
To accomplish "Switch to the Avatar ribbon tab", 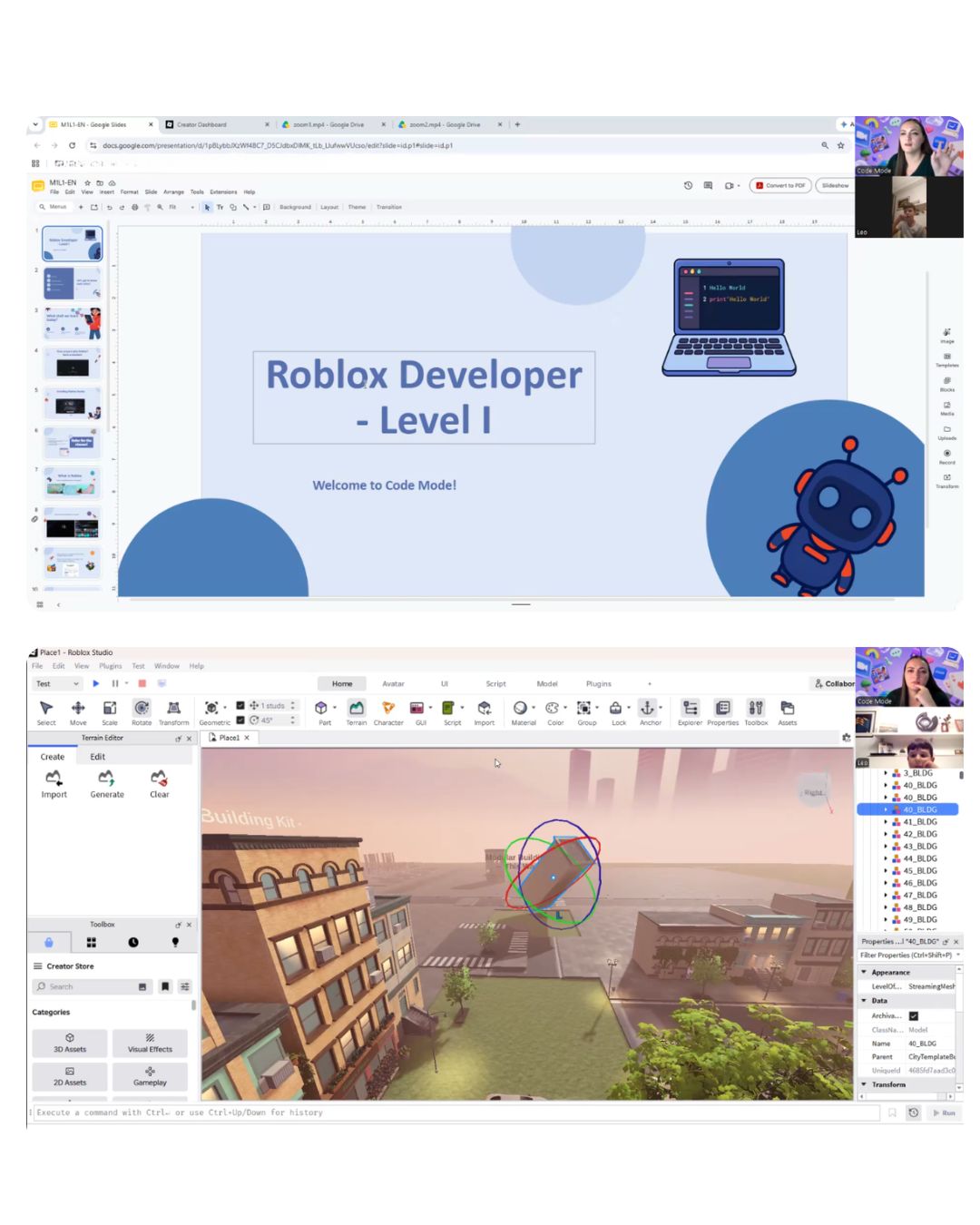I will coord(393,683).
